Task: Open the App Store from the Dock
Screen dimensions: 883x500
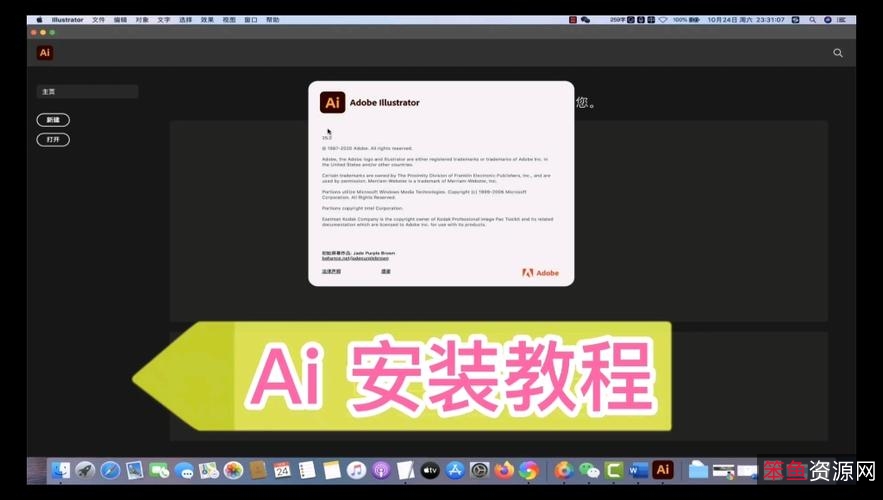Action: pos(455,470)
